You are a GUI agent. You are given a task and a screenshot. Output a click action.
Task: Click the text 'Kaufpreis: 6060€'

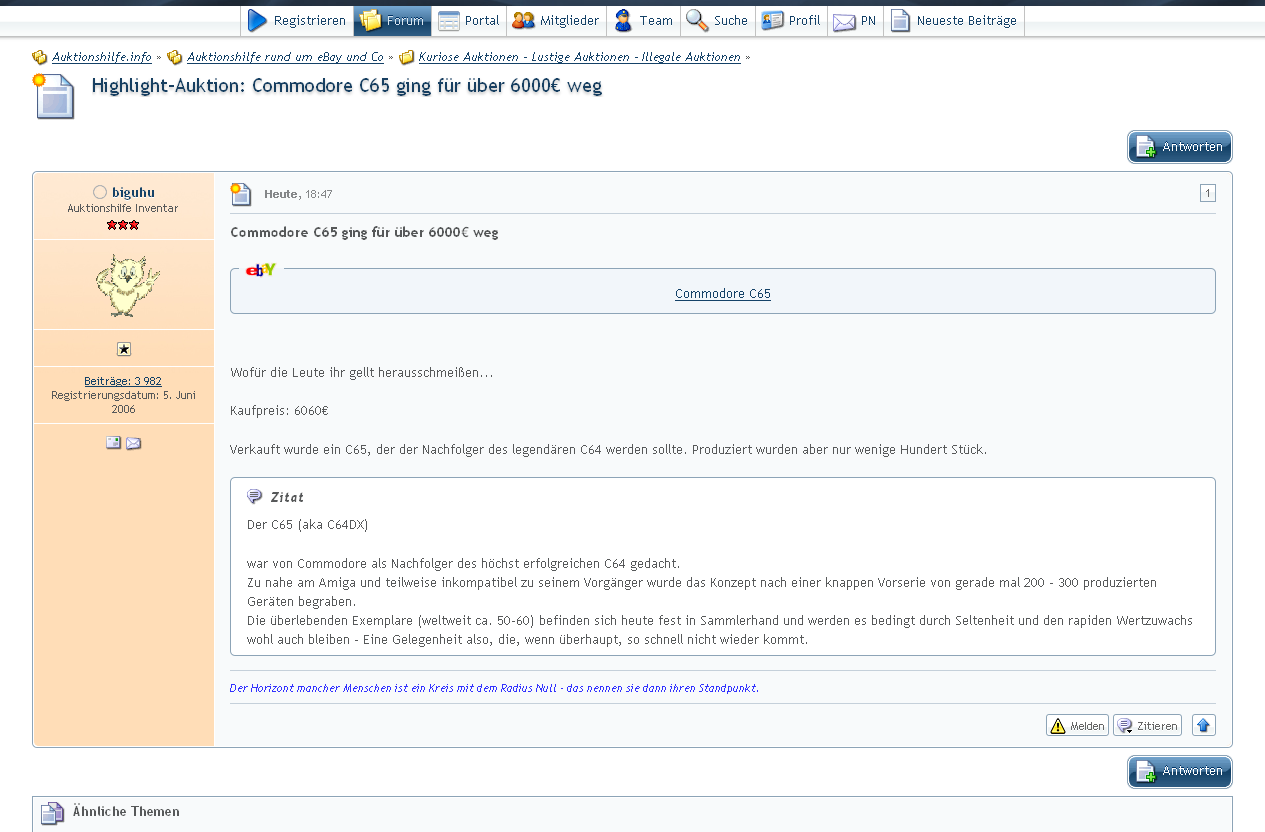point(279,411)
